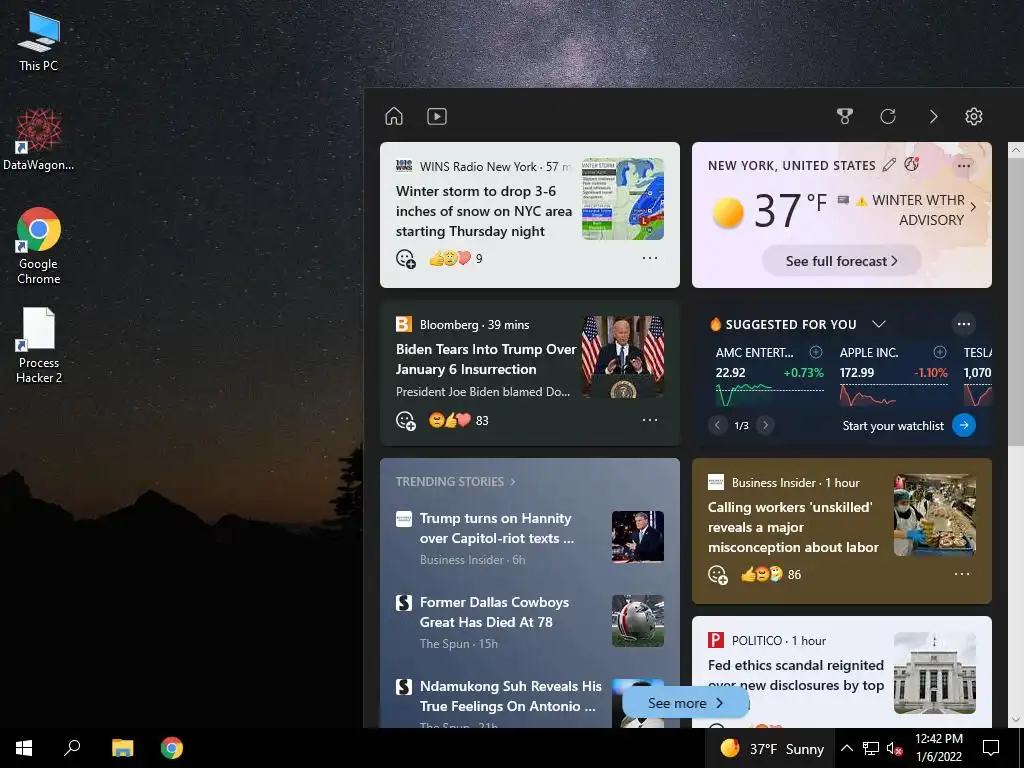The width and height of the screenshot is (1024, 768).
Task: Open the feed Home icon
Action: pyautogui.click(x=394, y=116)
